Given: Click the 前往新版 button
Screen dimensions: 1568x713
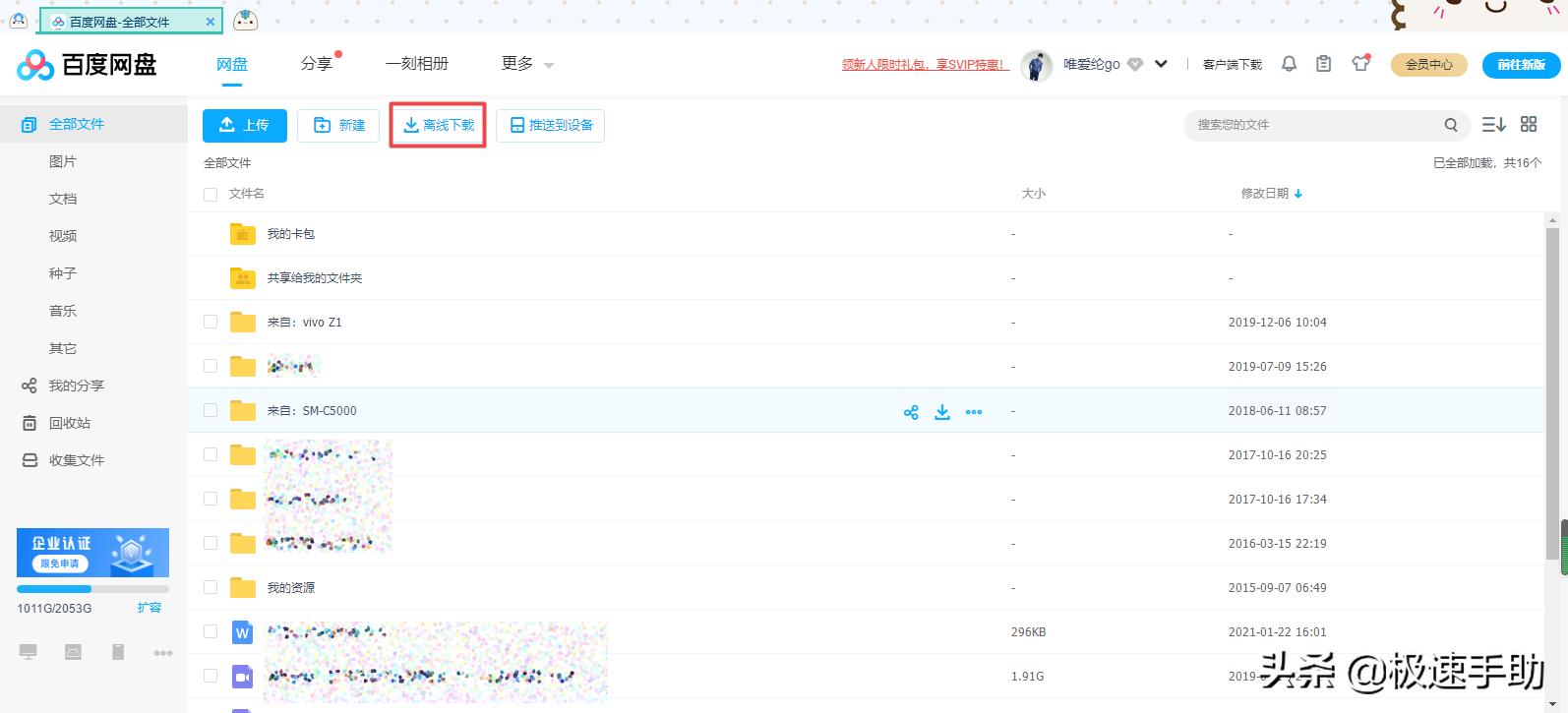Looking at the screenshot, I should 1521,65.
